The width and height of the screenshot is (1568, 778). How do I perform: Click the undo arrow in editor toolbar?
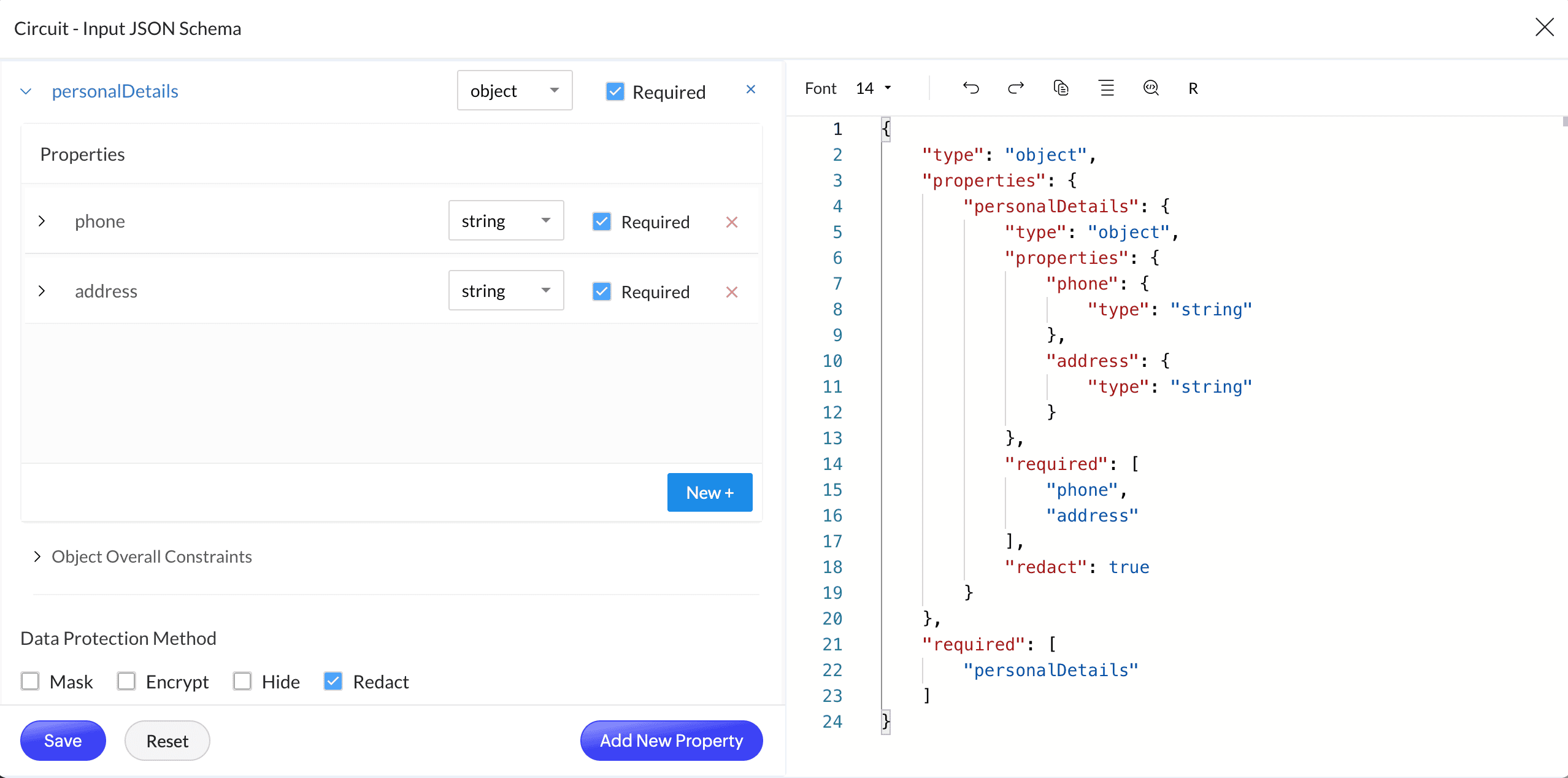pos(970,88)
